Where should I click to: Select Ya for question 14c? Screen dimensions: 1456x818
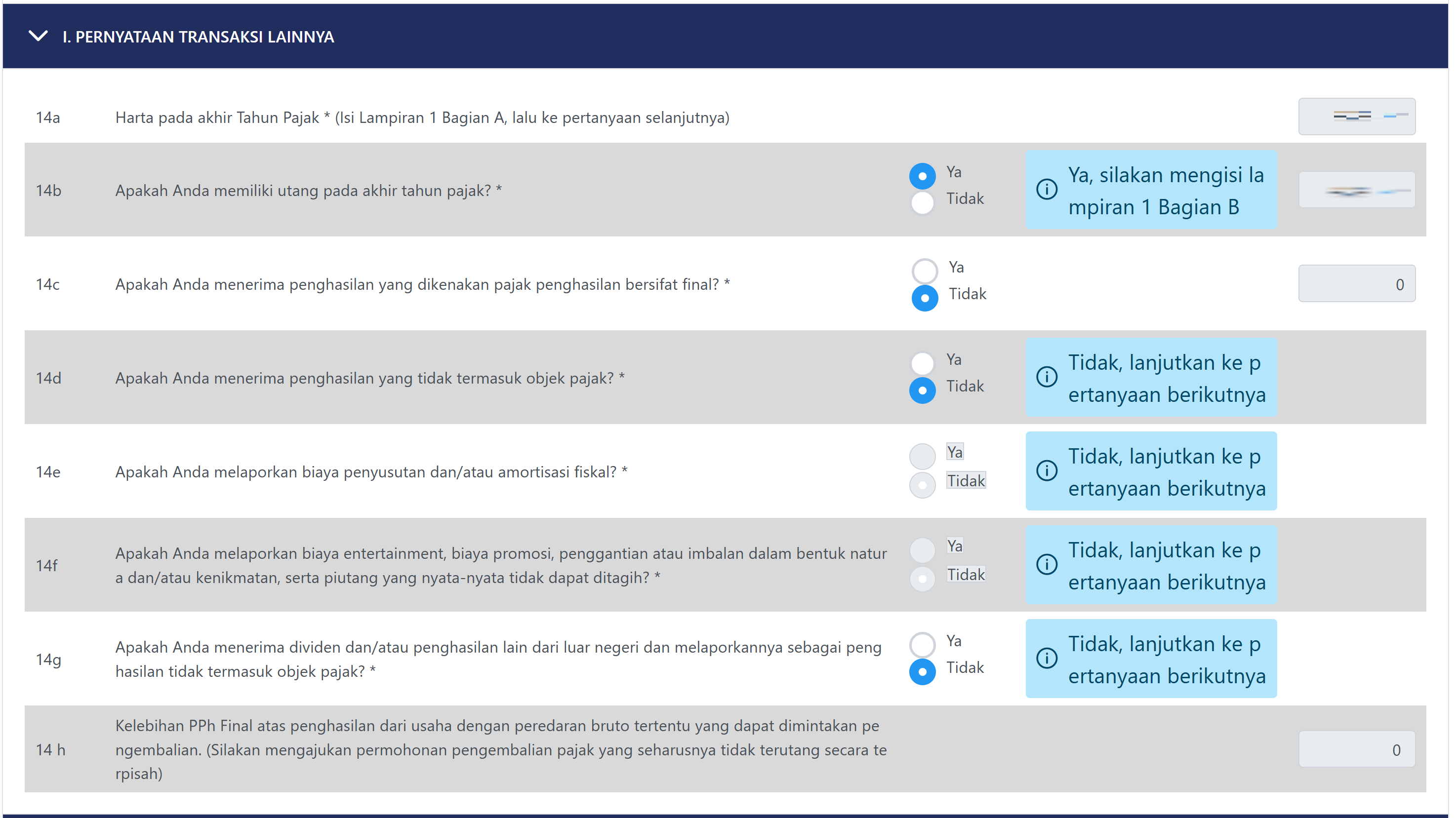point(925,271)
